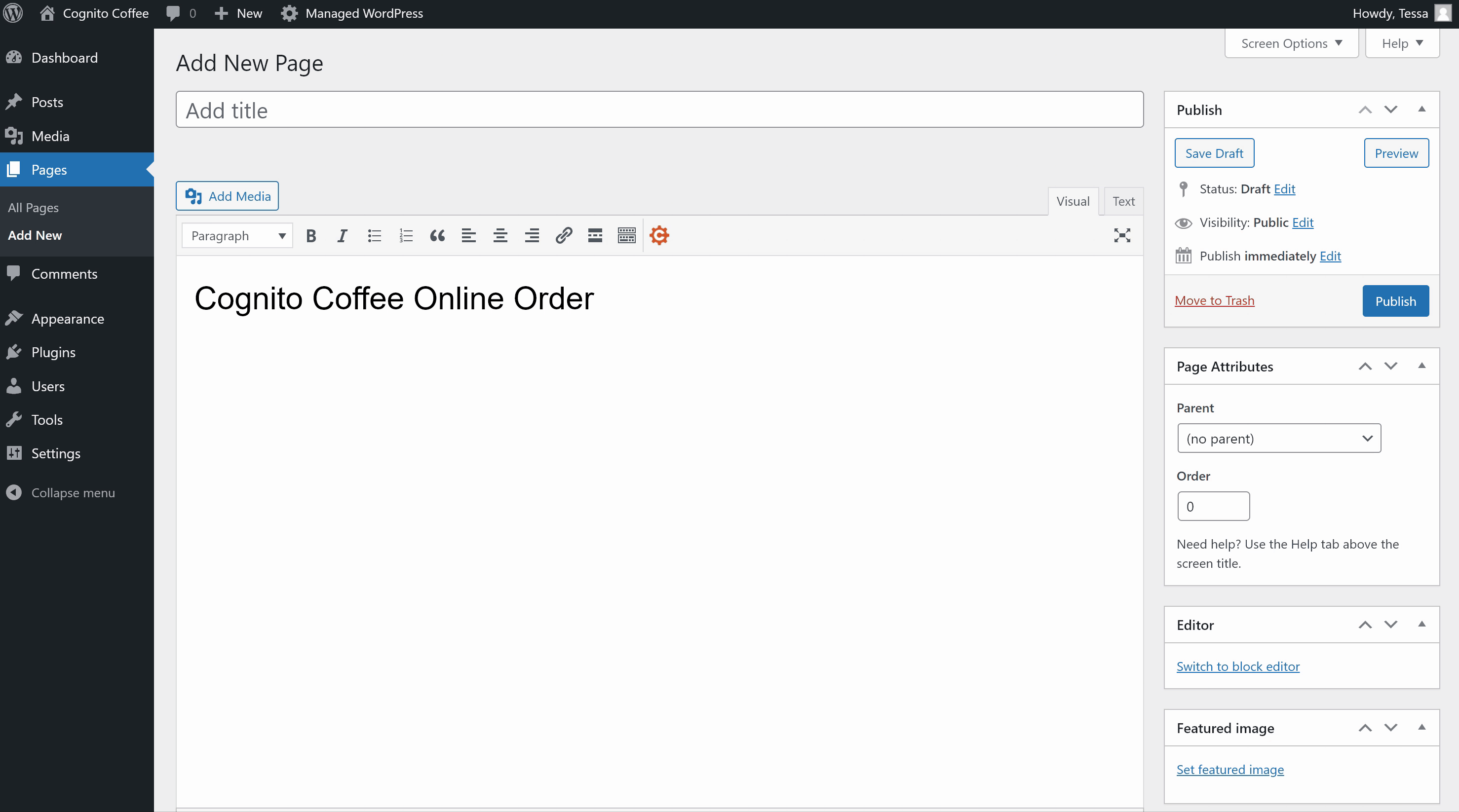
Task: Enter distraction-free fullscreen mode
Action: click(1122, 236)
